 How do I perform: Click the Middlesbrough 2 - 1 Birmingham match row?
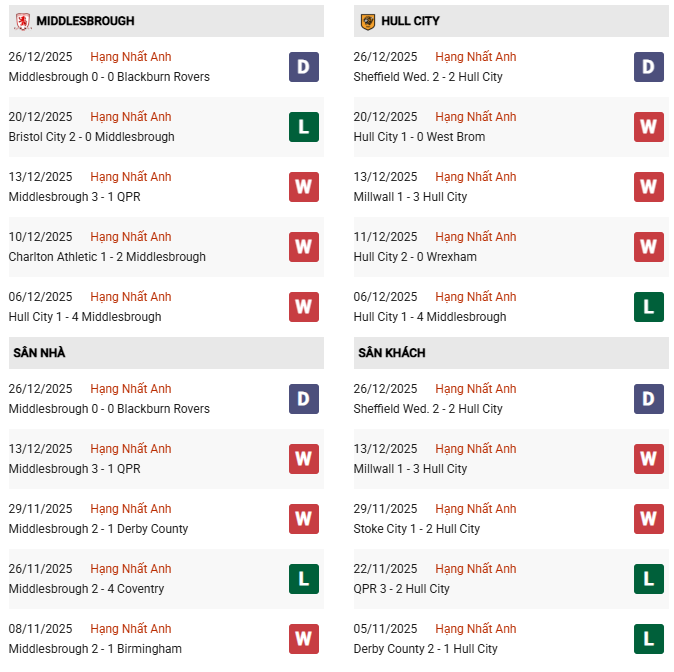click(x=95, y=649)
